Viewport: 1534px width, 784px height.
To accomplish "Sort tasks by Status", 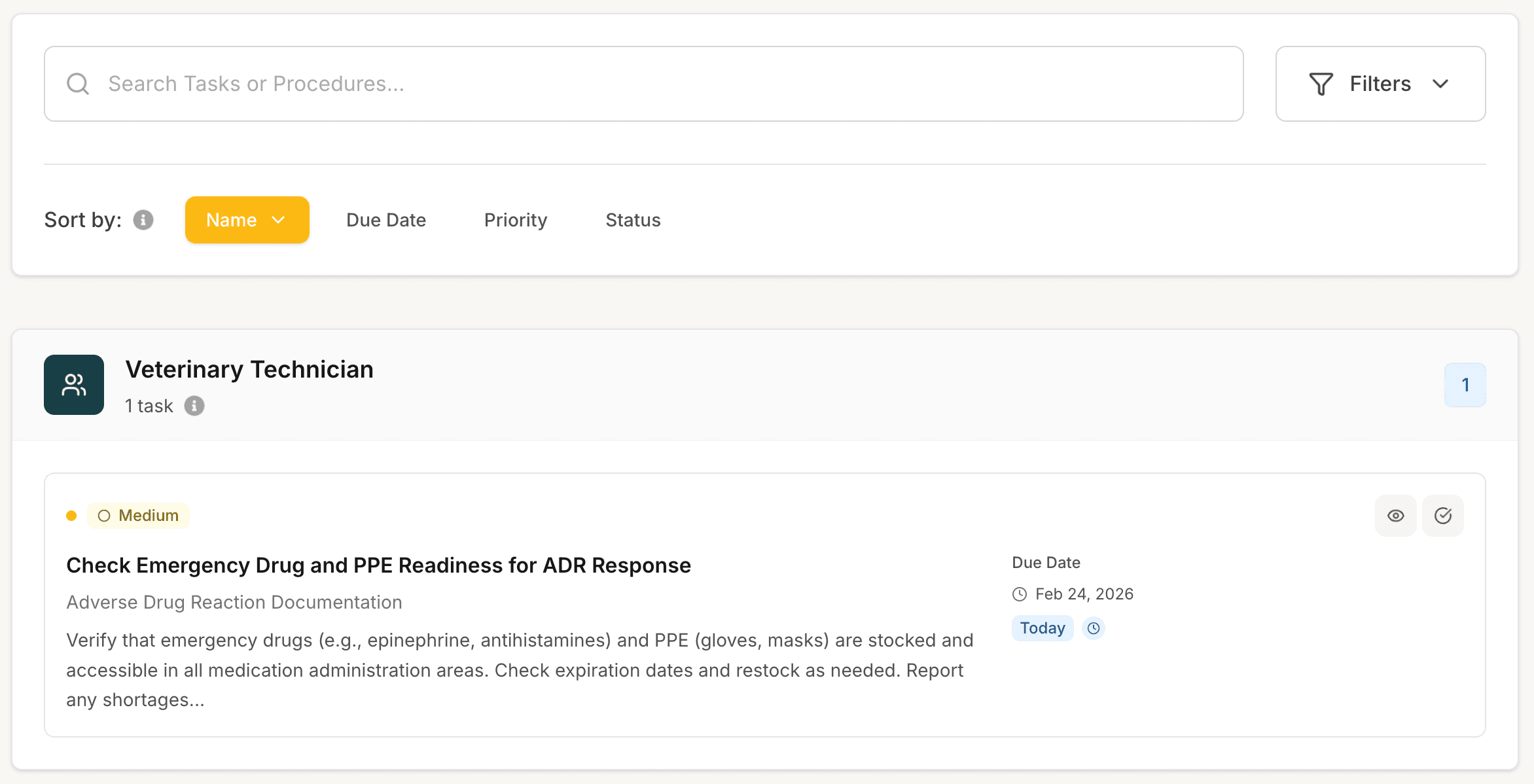I will [633, 220].
